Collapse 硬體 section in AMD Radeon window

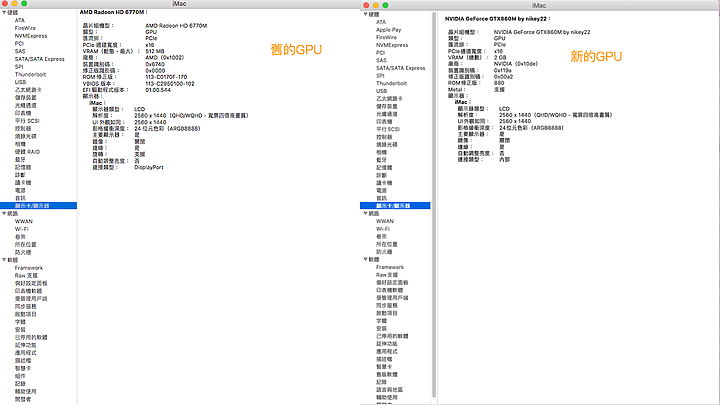(x=4, y=12)
